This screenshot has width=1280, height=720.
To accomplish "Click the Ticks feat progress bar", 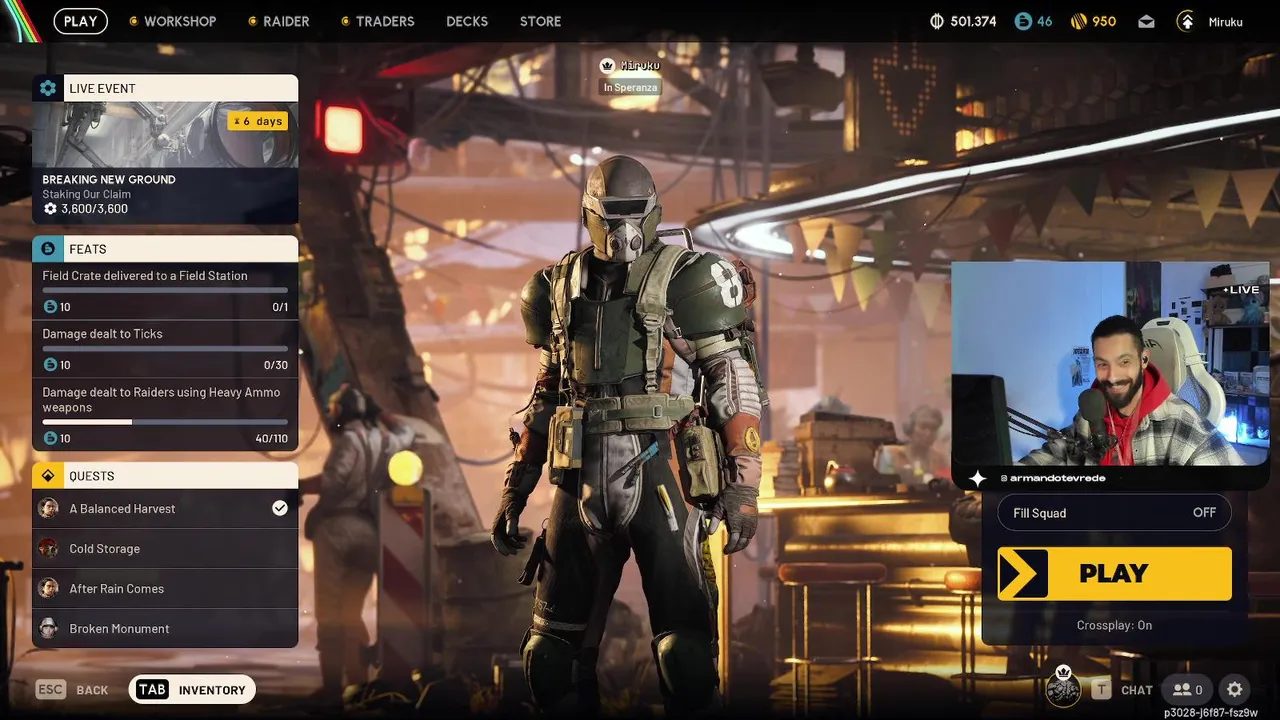I will coord(165,349).
